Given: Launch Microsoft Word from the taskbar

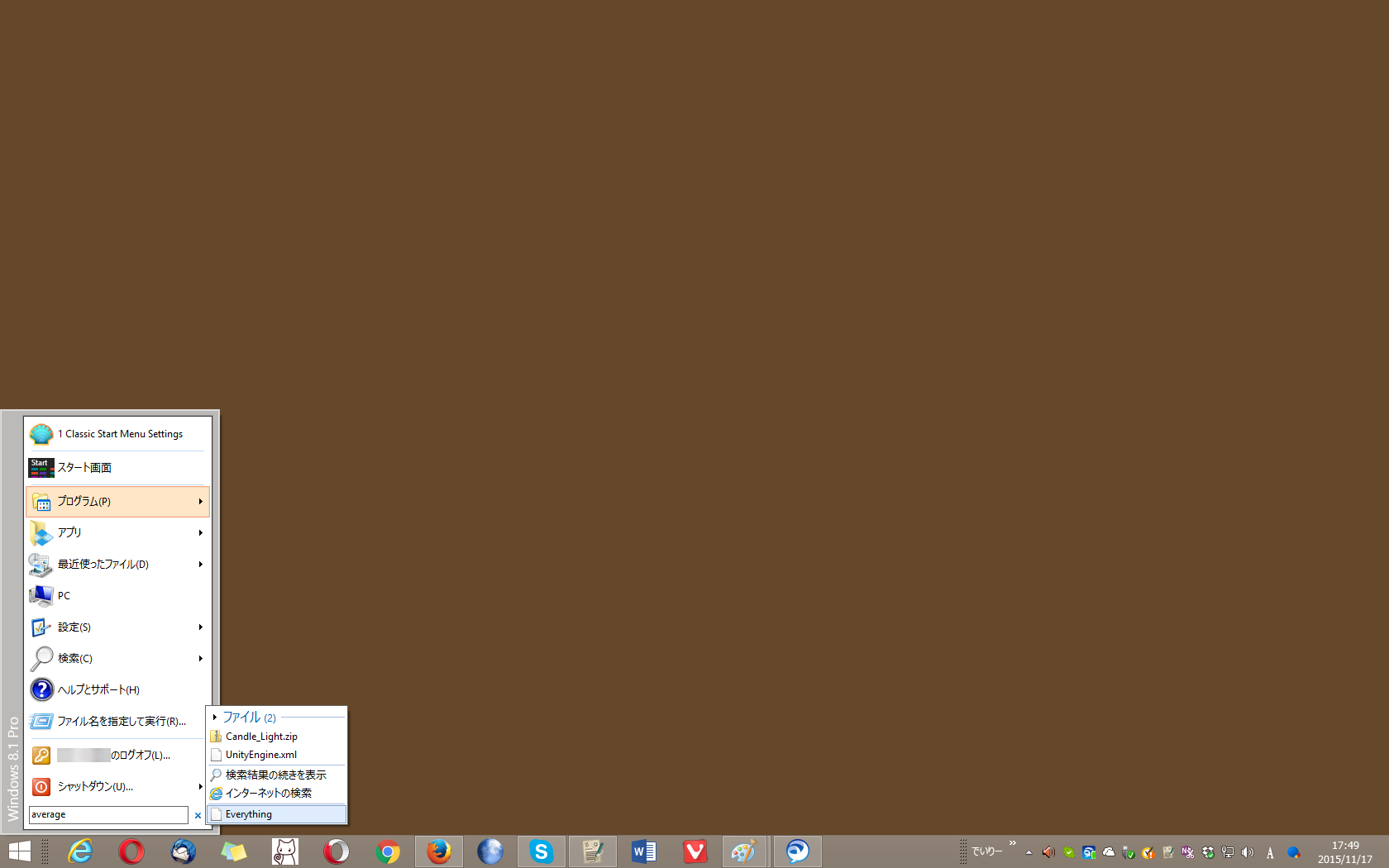Looking at the screenshot, I should (x=644, y=851).
